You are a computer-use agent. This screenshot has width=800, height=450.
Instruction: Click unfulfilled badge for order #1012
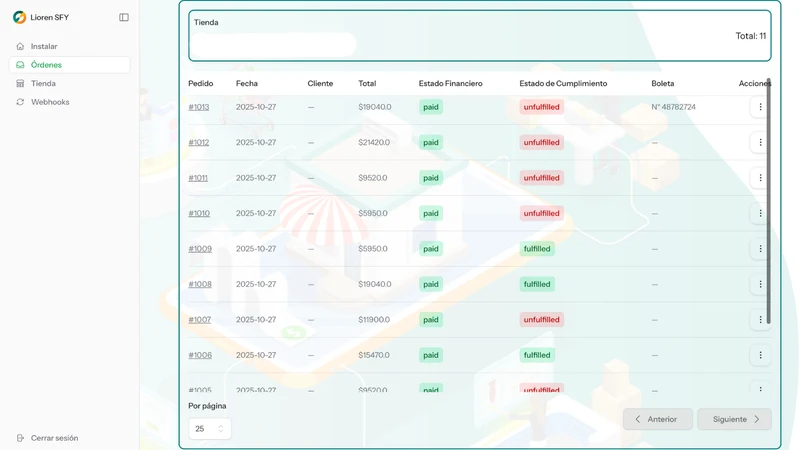[x=541, y=142]
